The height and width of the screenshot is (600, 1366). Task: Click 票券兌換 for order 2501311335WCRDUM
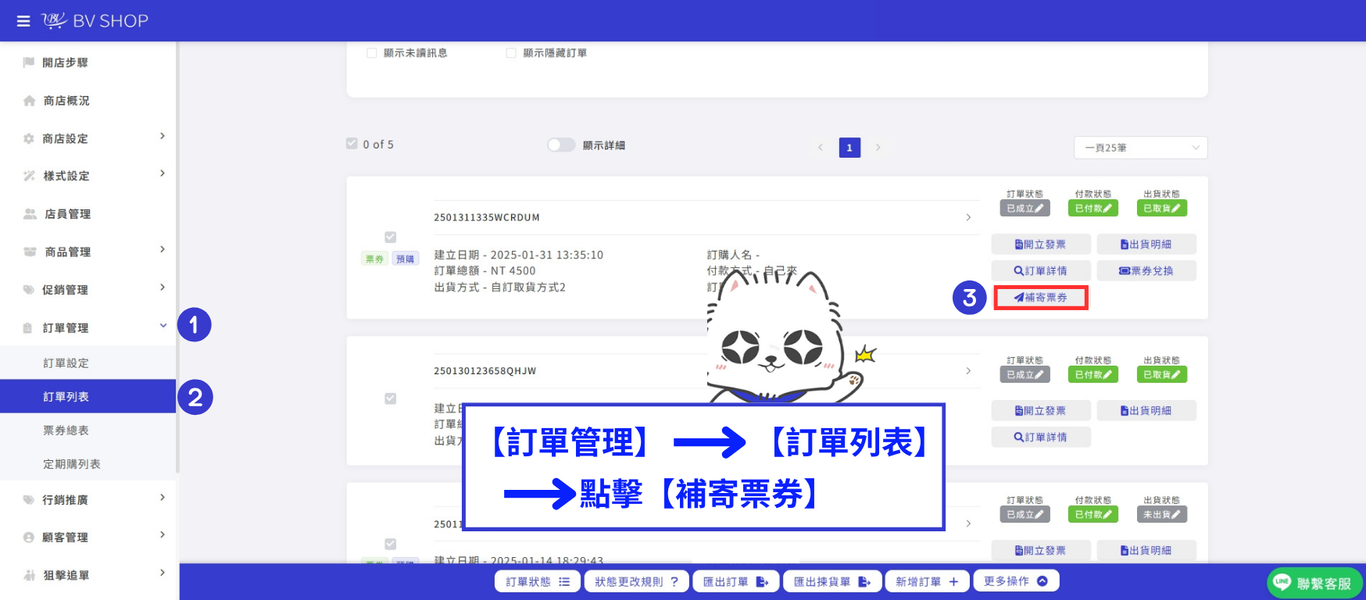[x=1146, y=271]
